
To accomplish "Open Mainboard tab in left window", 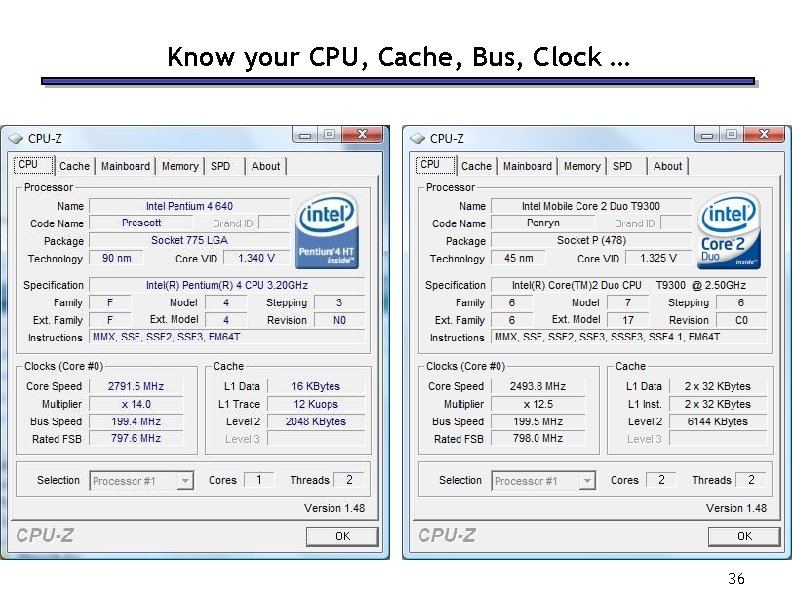I will click(x=125, y=166).
